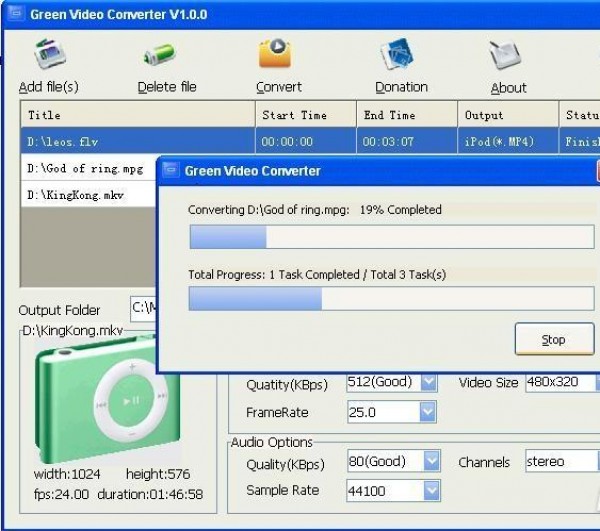
Task: Expand the video Quality 512(Good) dropdown
Action: pyautogui.click(x=428, y=383)
